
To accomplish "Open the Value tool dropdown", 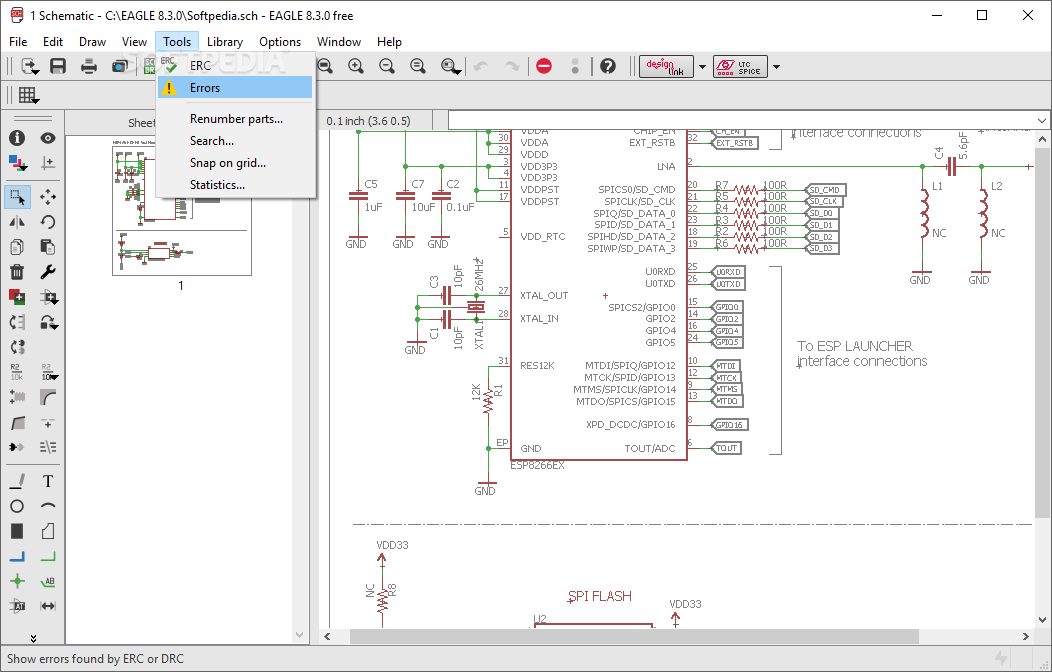I will point(49,372).
